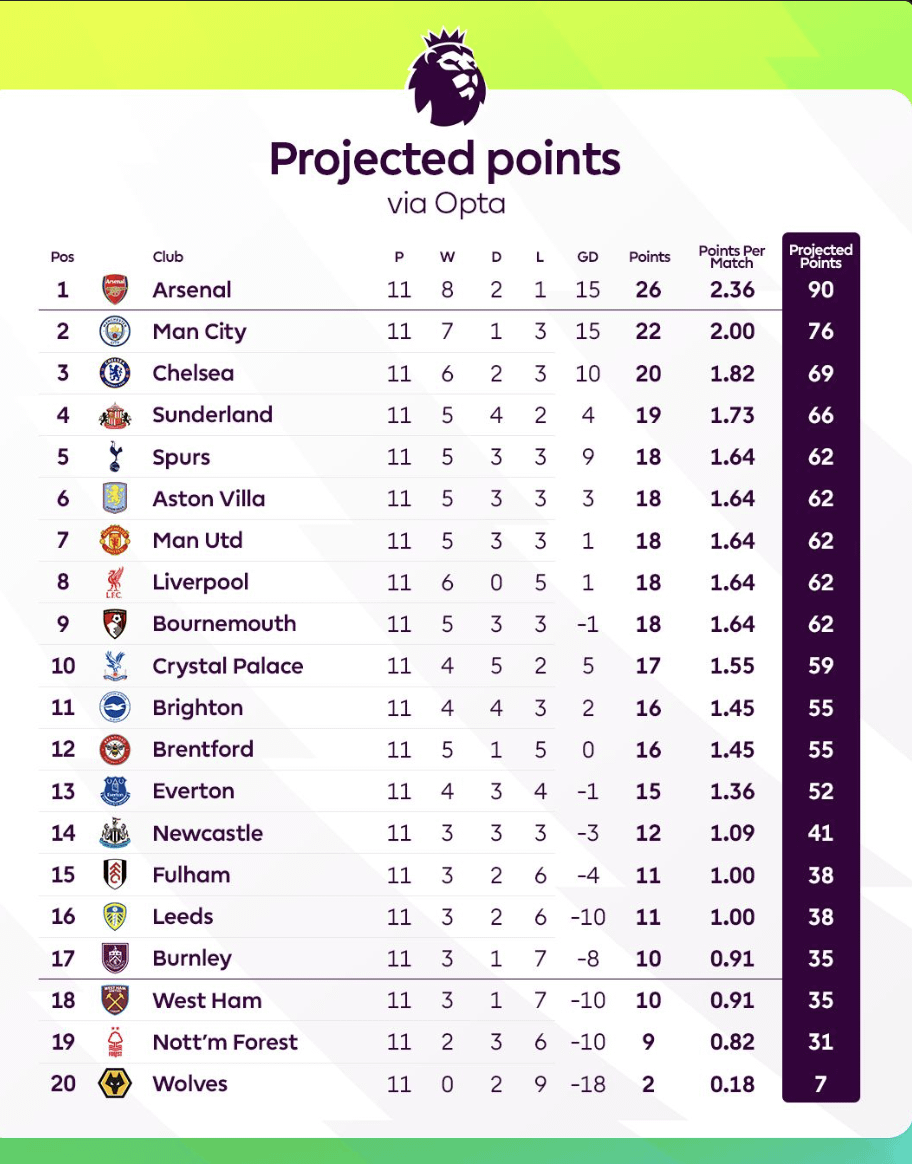This screenshot has height=1164, width=912.
Task: Select the GD column header
Action: click(588, 257)
